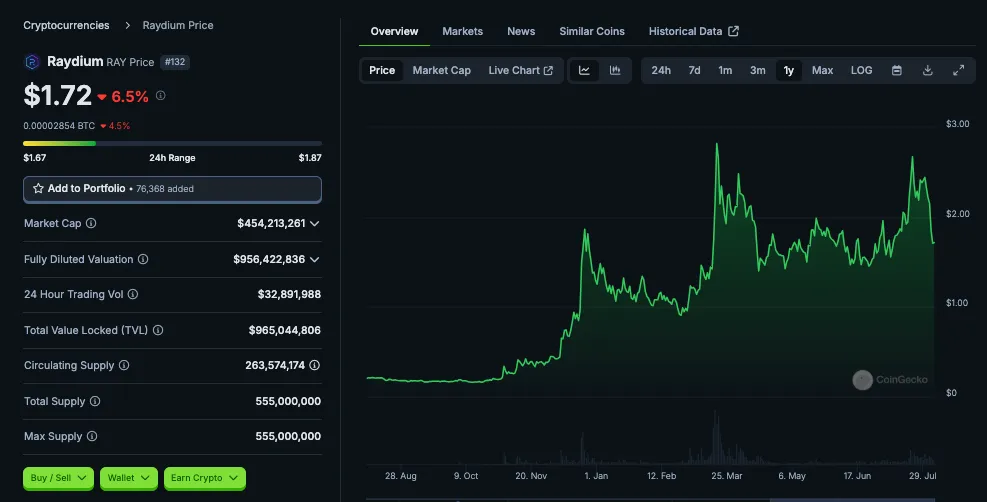The width and height of the screenshot is (987, 502).
Task: Open external link icon on Live Chart
Action: (x=548, y=70)
